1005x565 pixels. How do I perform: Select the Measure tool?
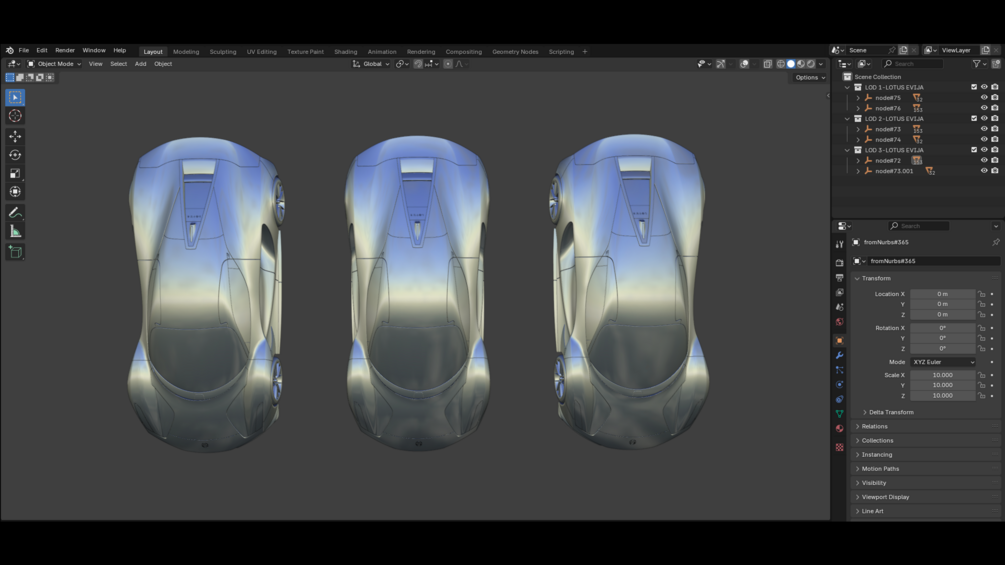[15, 231]
